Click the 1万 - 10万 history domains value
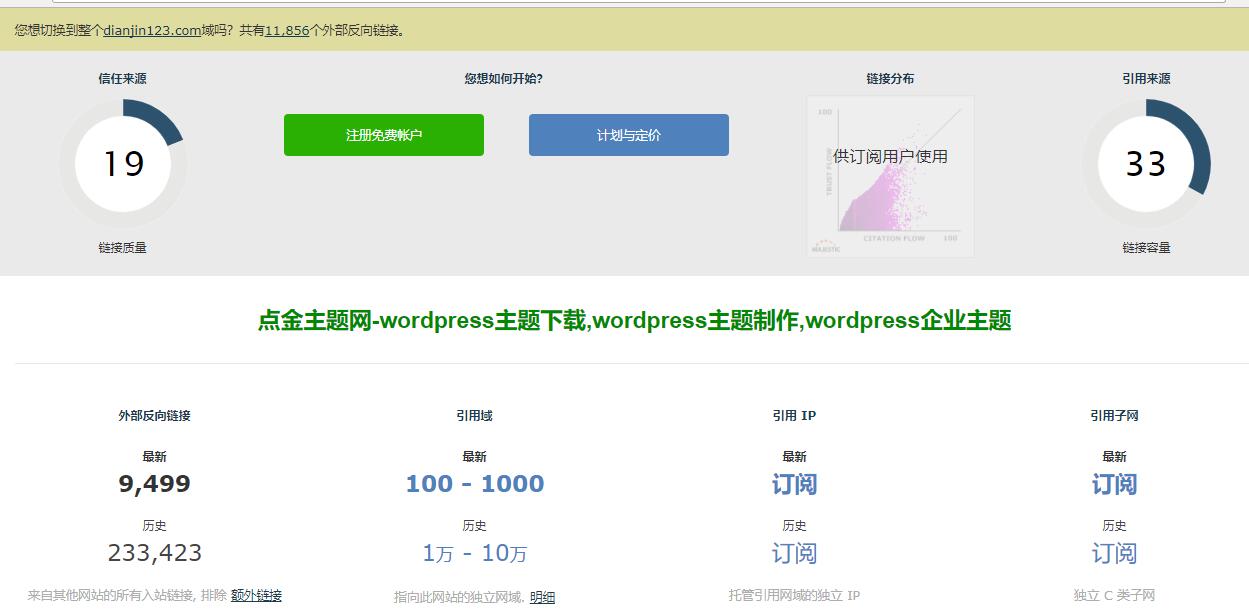 pos(475,553)
